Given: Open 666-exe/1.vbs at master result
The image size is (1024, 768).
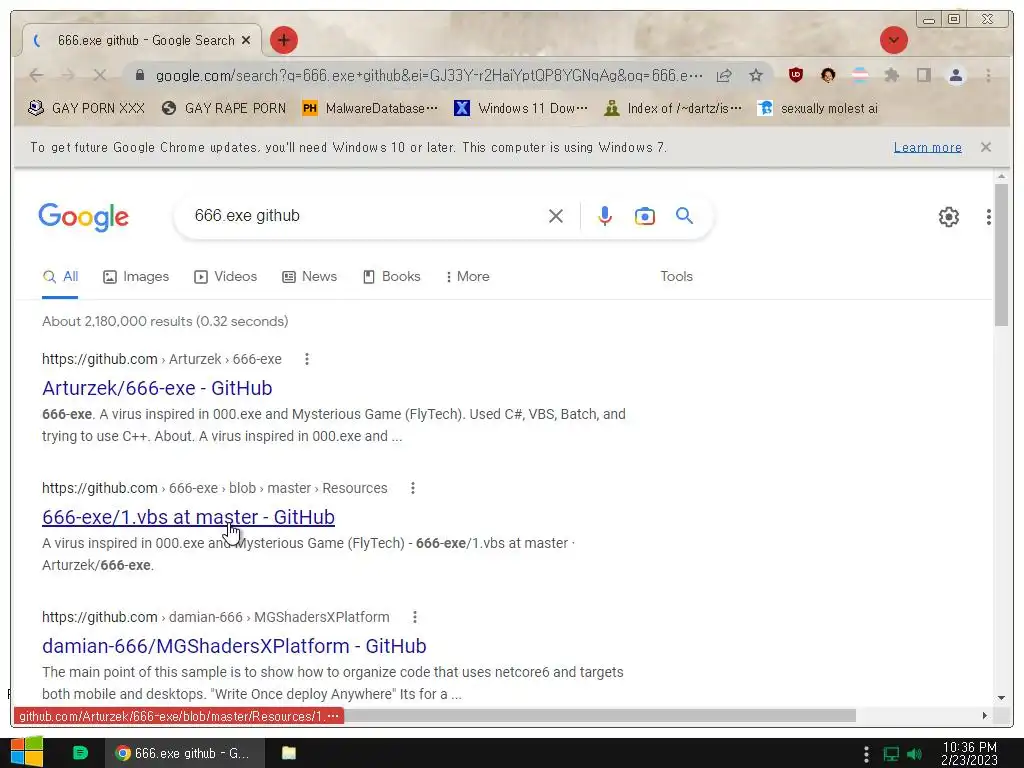Looking at the screenshot, I should [188, 517].
